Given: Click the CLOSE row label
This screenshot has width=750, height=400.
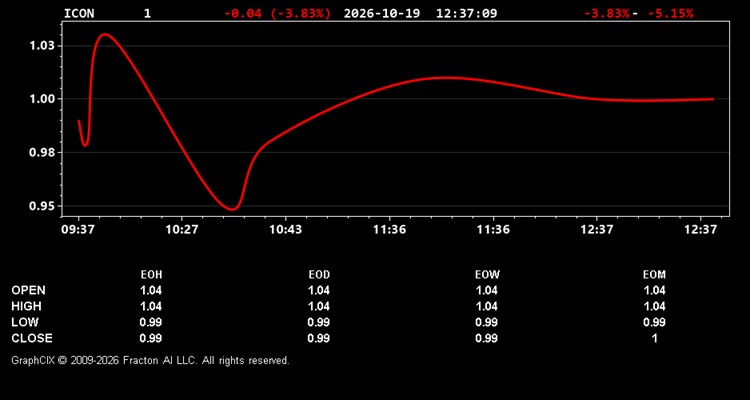Looking at the screenshot, I should [32, 338].
